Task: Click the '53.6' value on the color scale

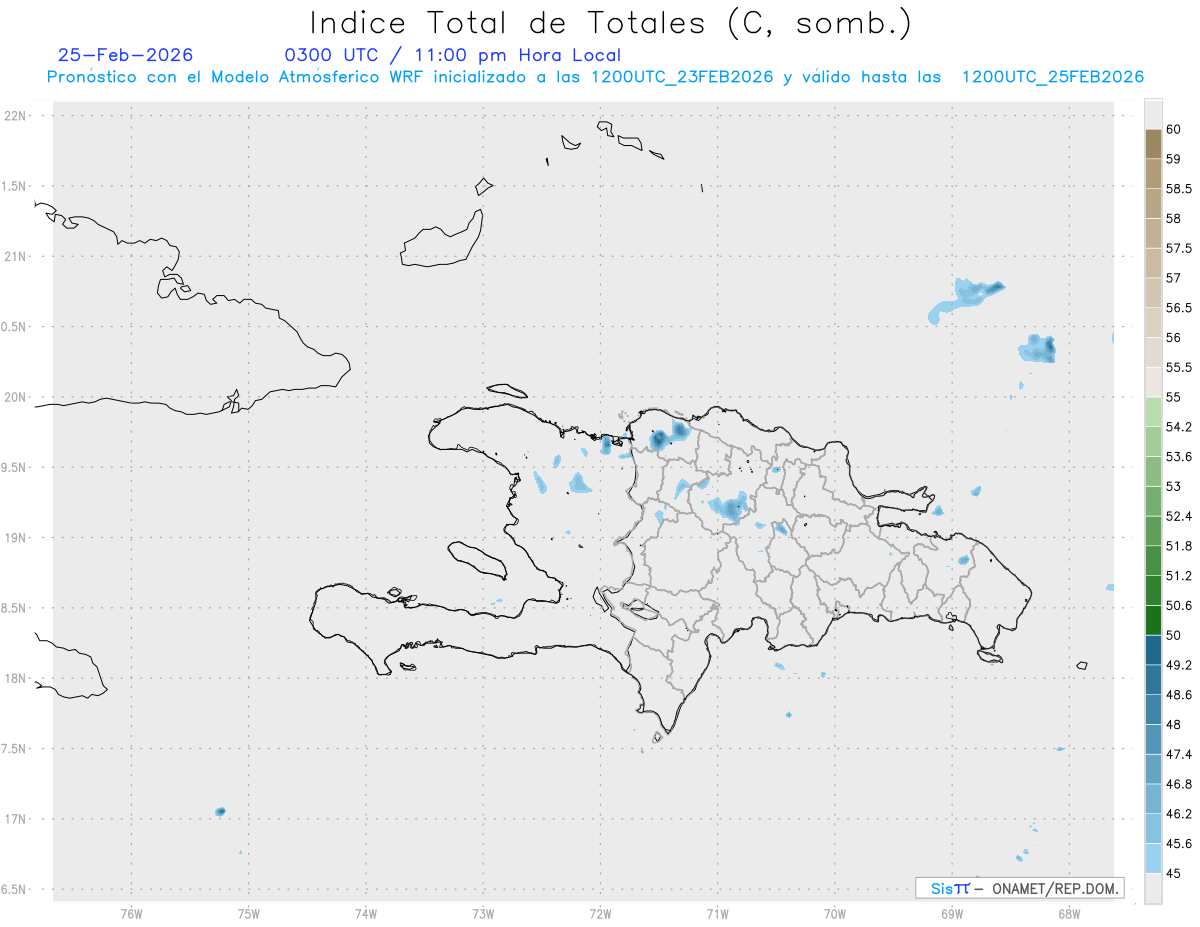Action: coord(1179,457)
